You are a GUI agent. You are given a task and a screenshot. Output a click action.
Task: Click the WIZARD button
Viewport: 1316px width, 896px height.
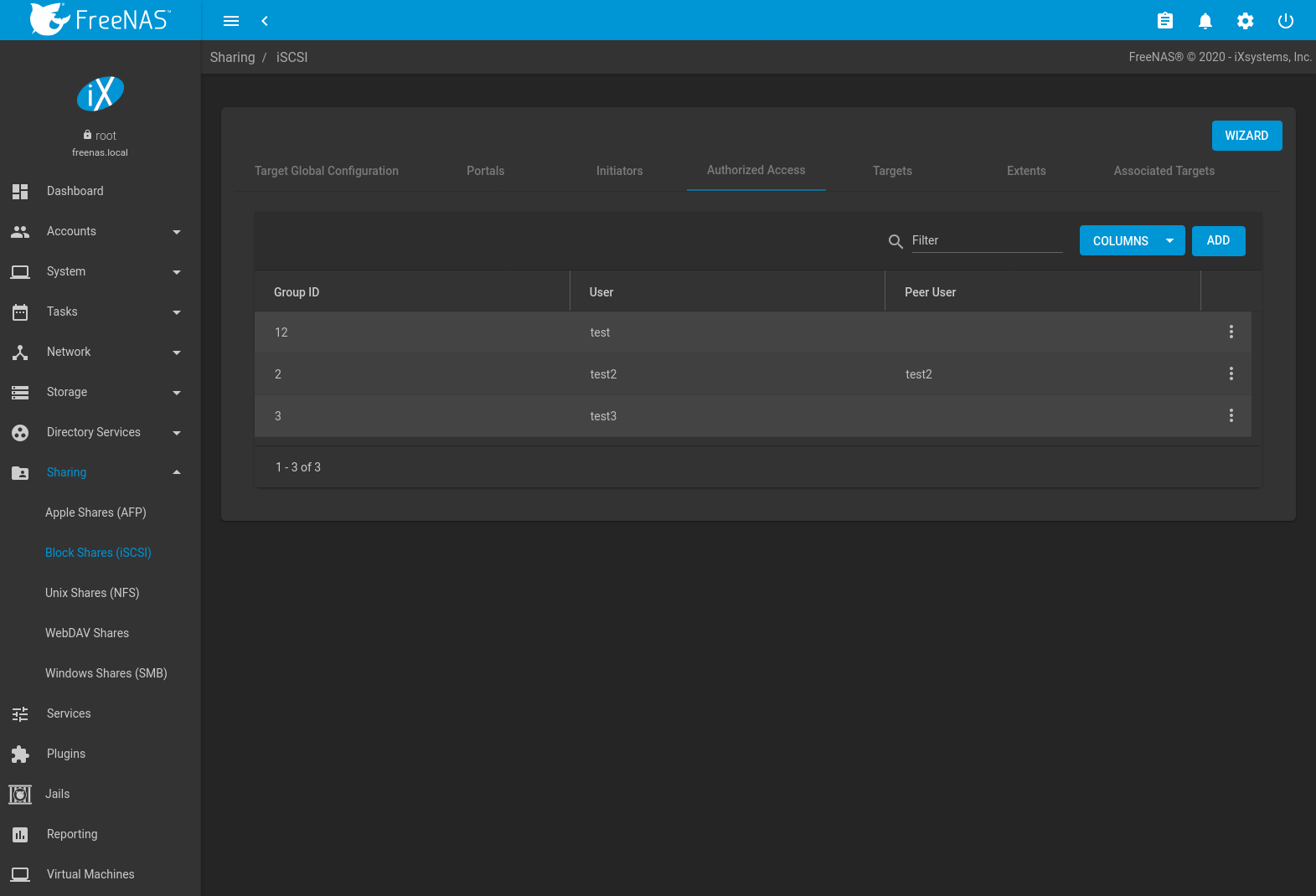click(1246, 136)
